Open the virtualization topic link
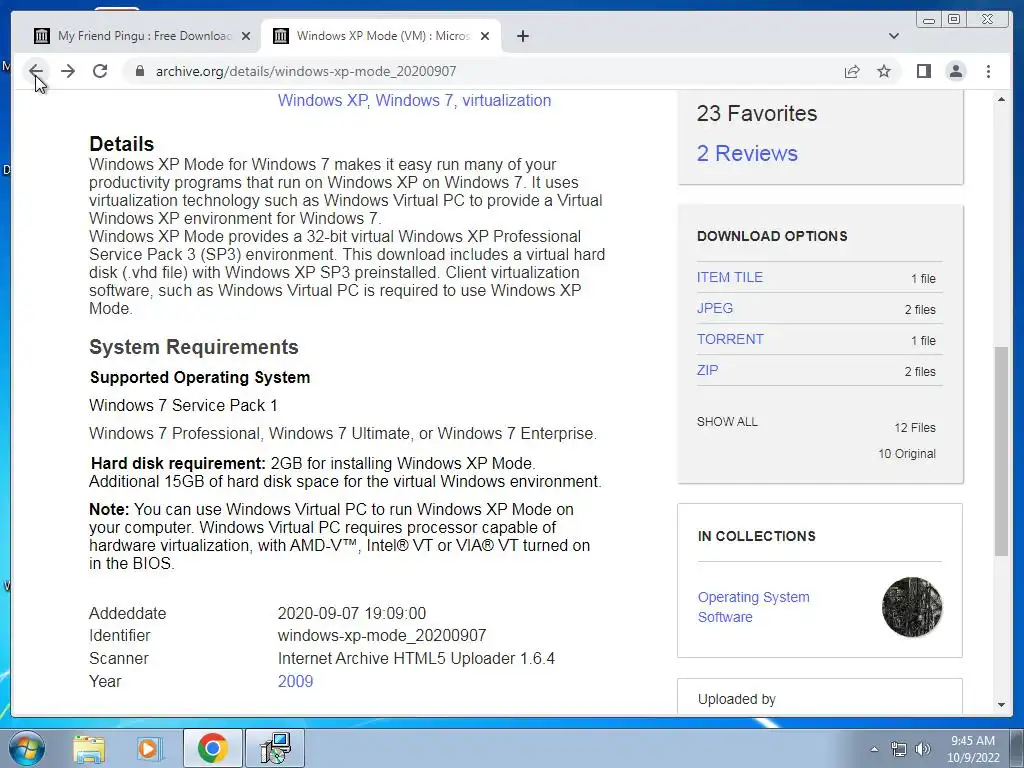This screenshot has height=768, width=1024. pos(507,101)
